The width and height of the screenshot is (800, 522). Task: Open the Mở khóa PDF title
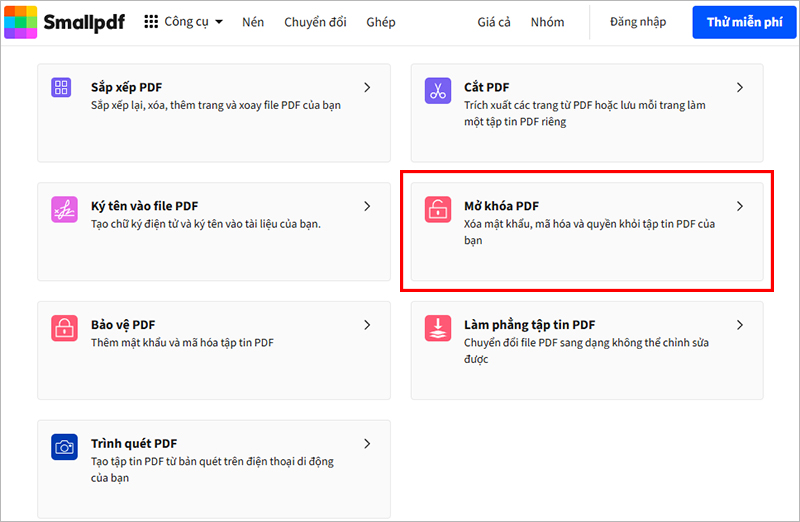(x=502, y=206)
